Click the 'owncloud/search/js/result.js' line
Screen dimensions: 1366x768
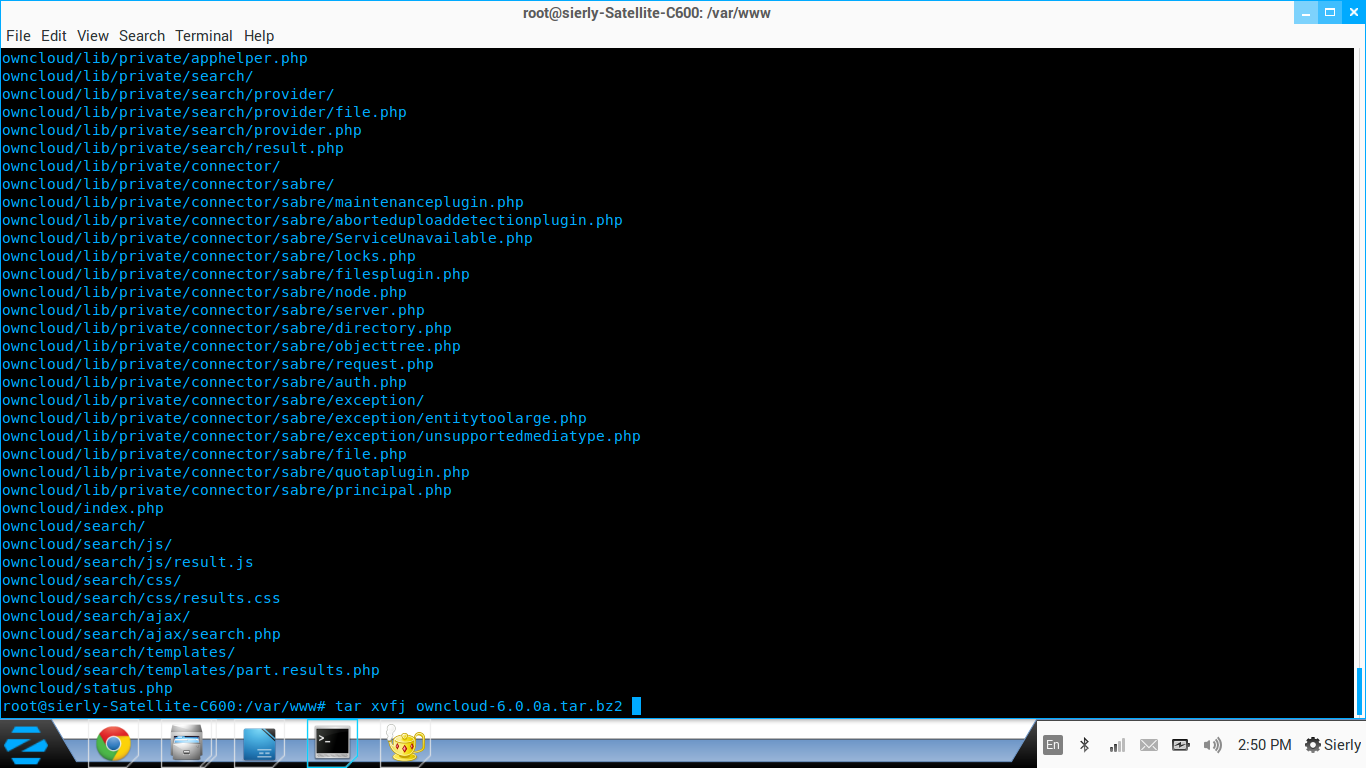coord(128,562)
